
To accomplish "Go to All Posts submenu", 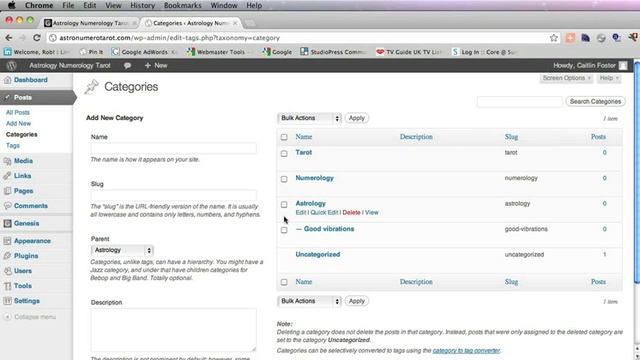I will [x=18, y=112].
